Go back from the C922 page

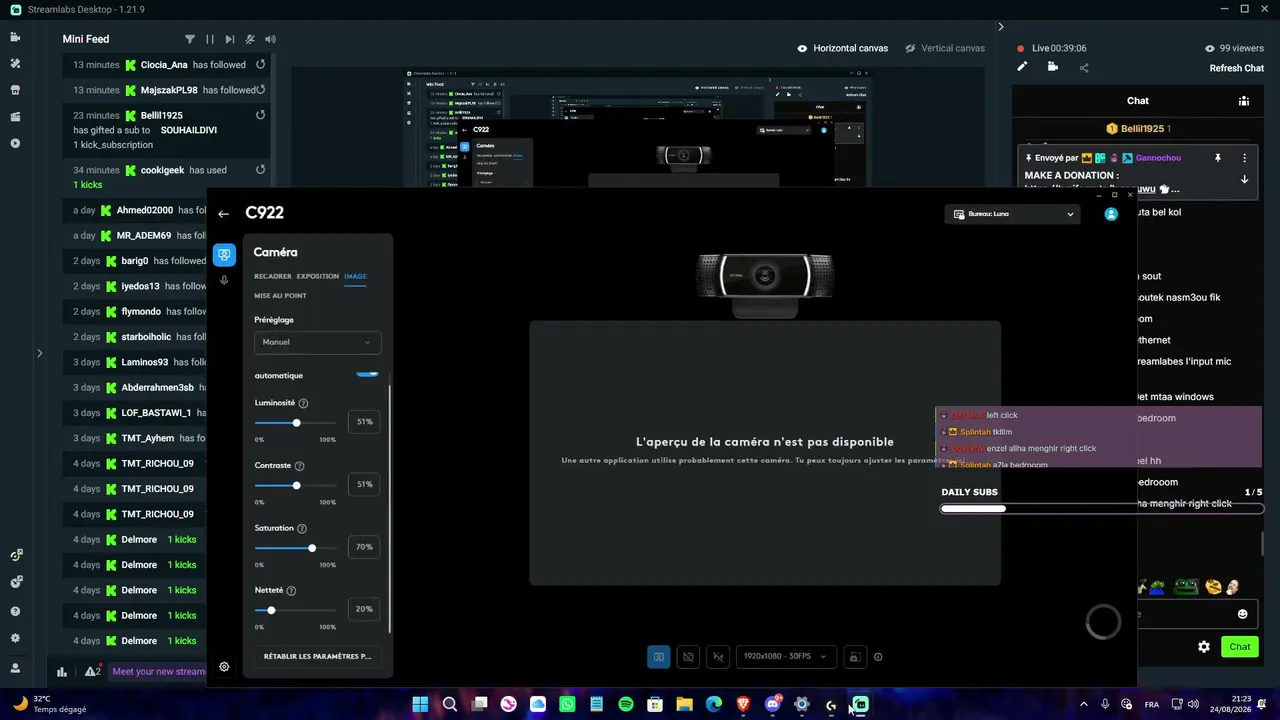click(x=223, y=213)
